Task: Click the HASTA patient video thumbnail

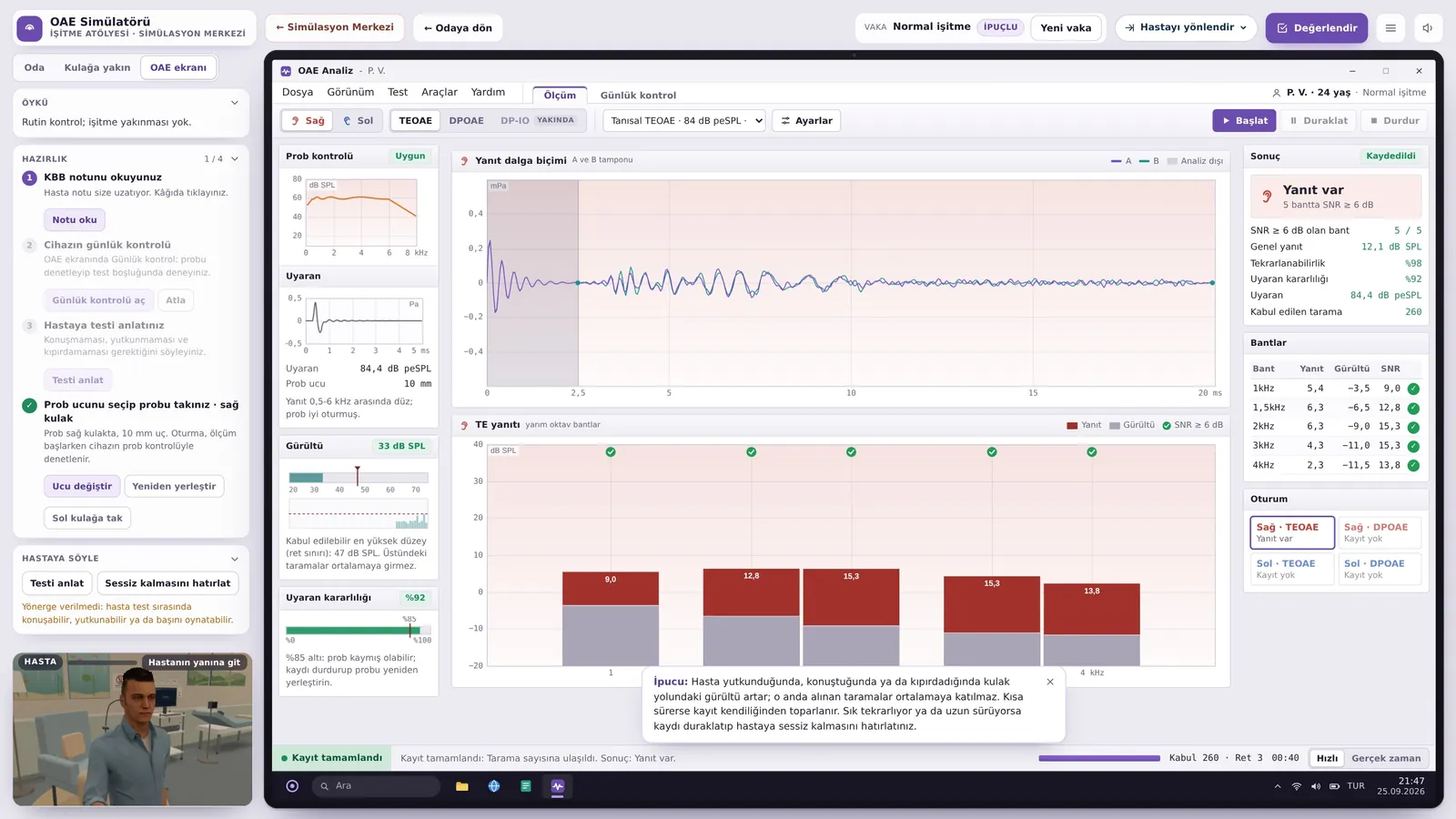Action: pyautogui.click(x=133, y=729)
